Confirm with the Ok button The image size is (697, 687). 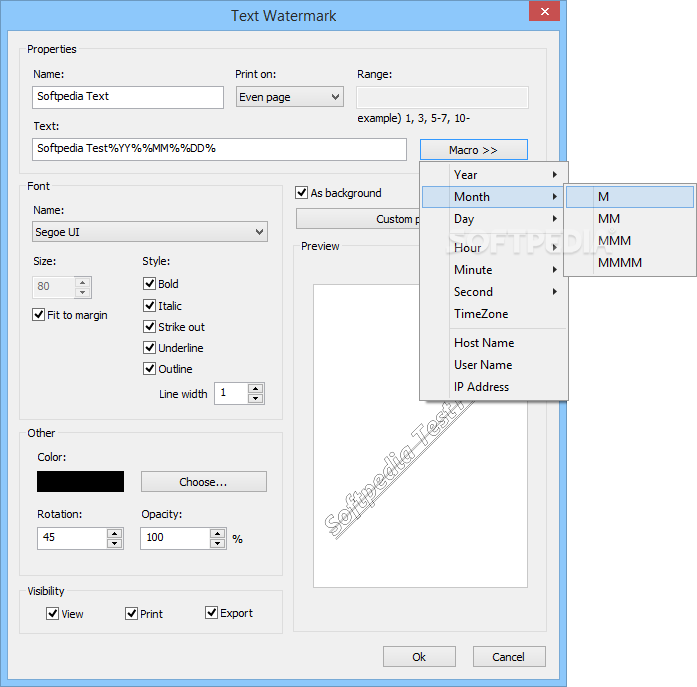419,657
